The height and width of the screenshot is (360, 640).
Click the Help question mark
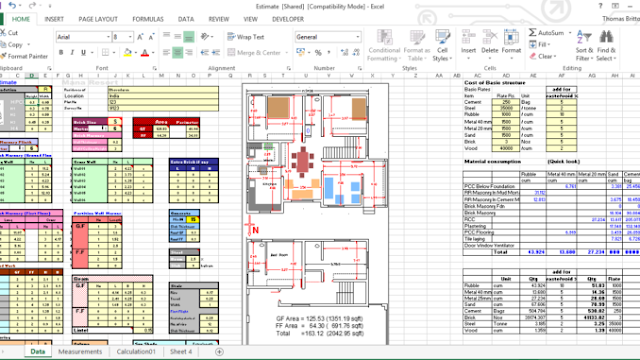point(600,6)
